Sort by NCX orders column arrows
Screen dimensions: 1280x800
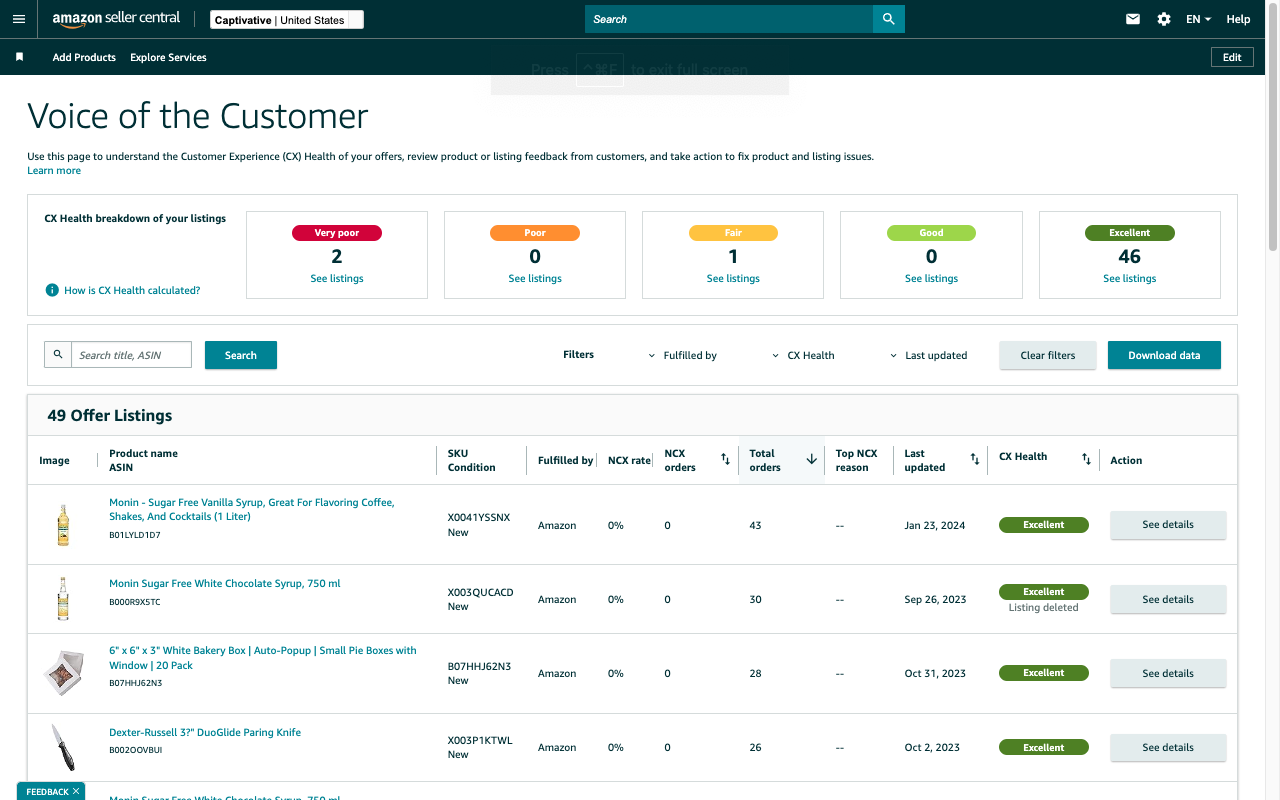coord(725,460)
